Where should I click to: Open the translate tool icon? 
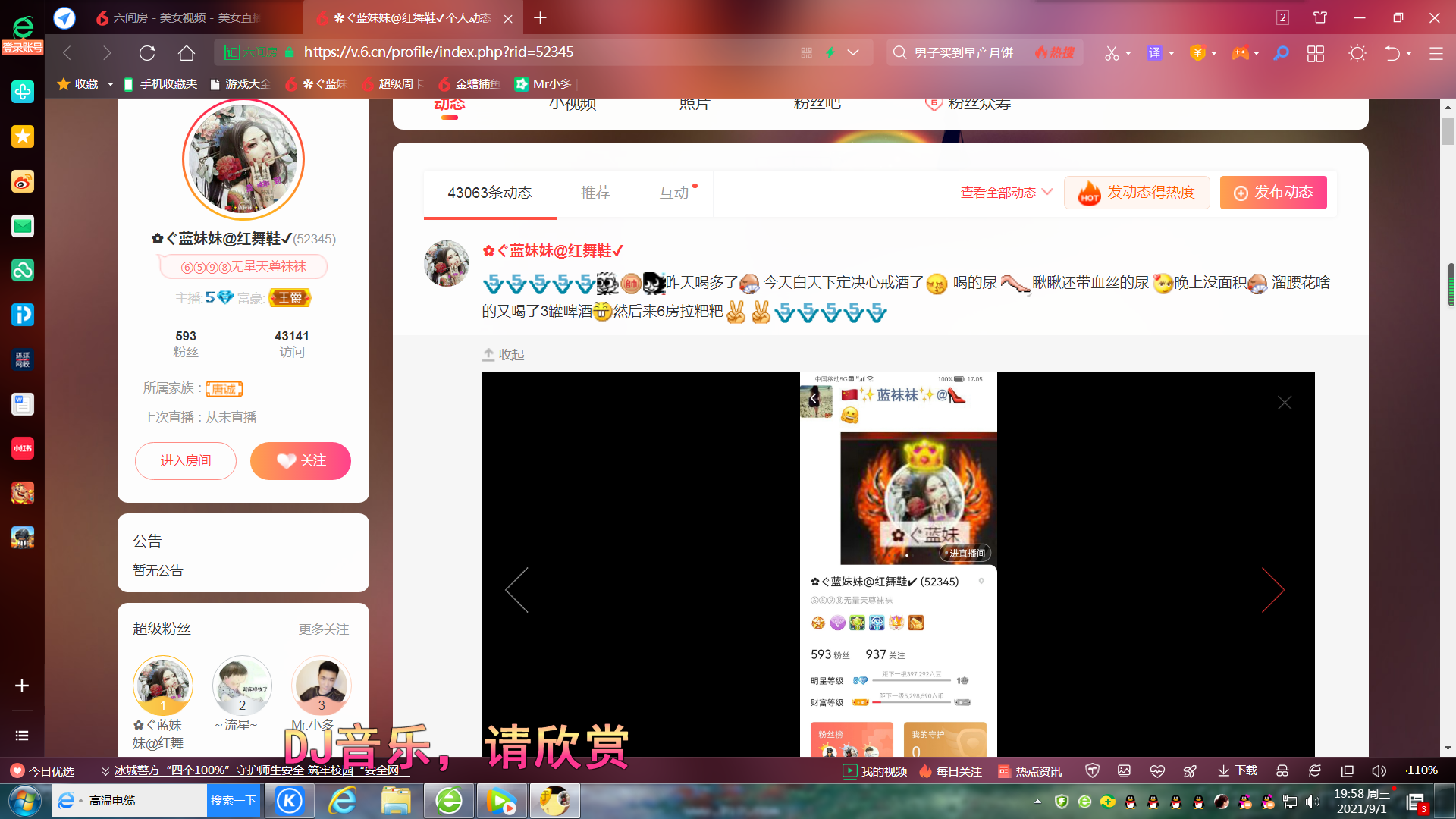coord(1154,53)
